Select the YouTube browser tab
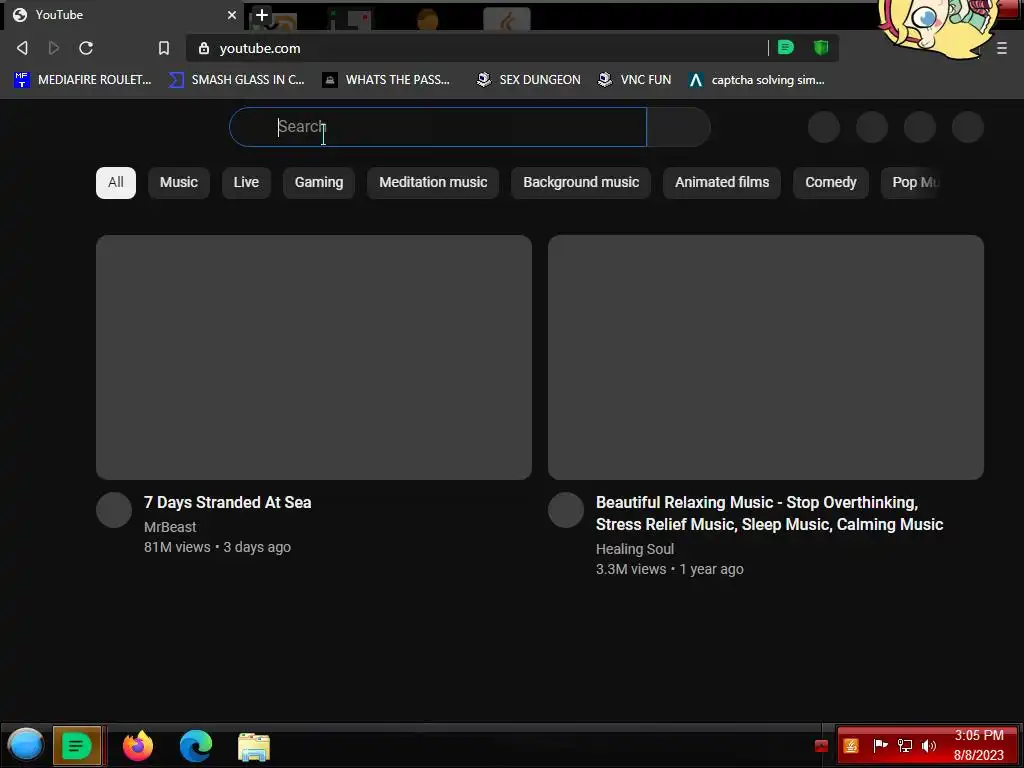This screenshot has width=1024, height=768. click(124, 15)
